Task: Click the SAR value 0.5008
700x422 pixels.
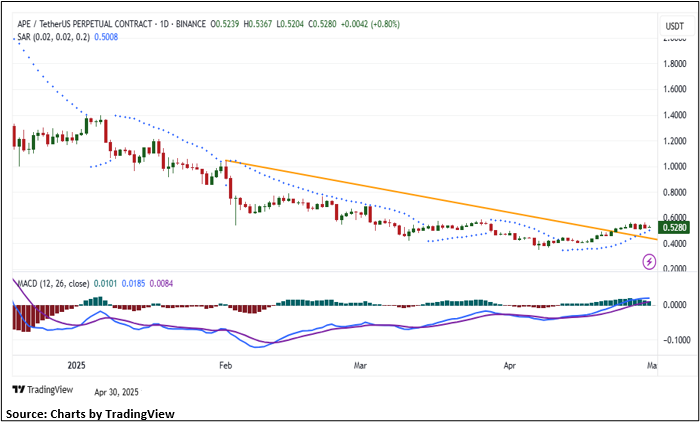Action: [x=107, y=37]
